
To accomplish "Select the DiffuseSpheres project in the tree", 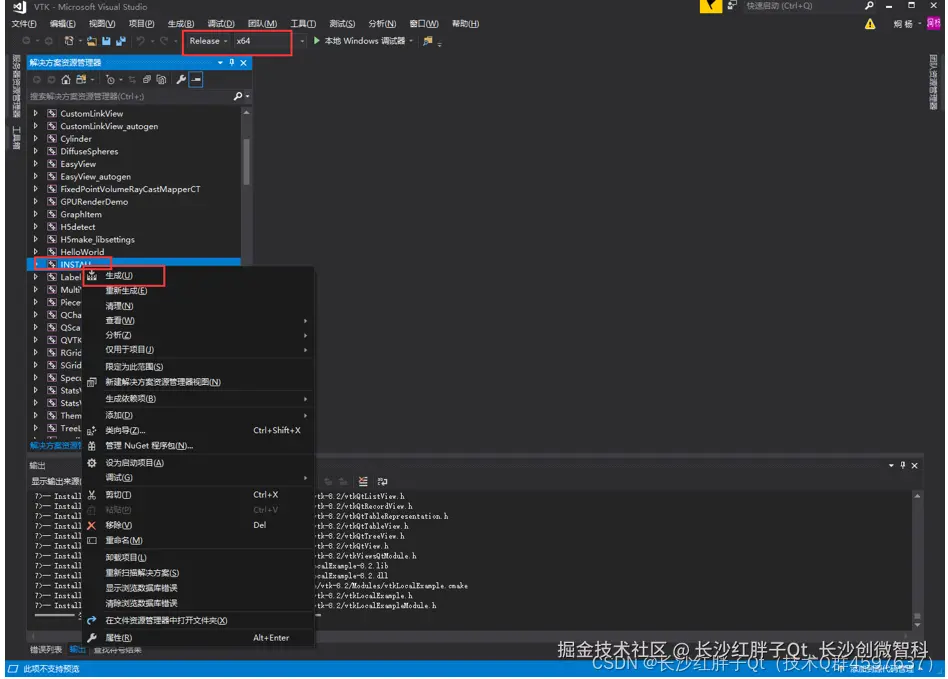I will point(89,151).
